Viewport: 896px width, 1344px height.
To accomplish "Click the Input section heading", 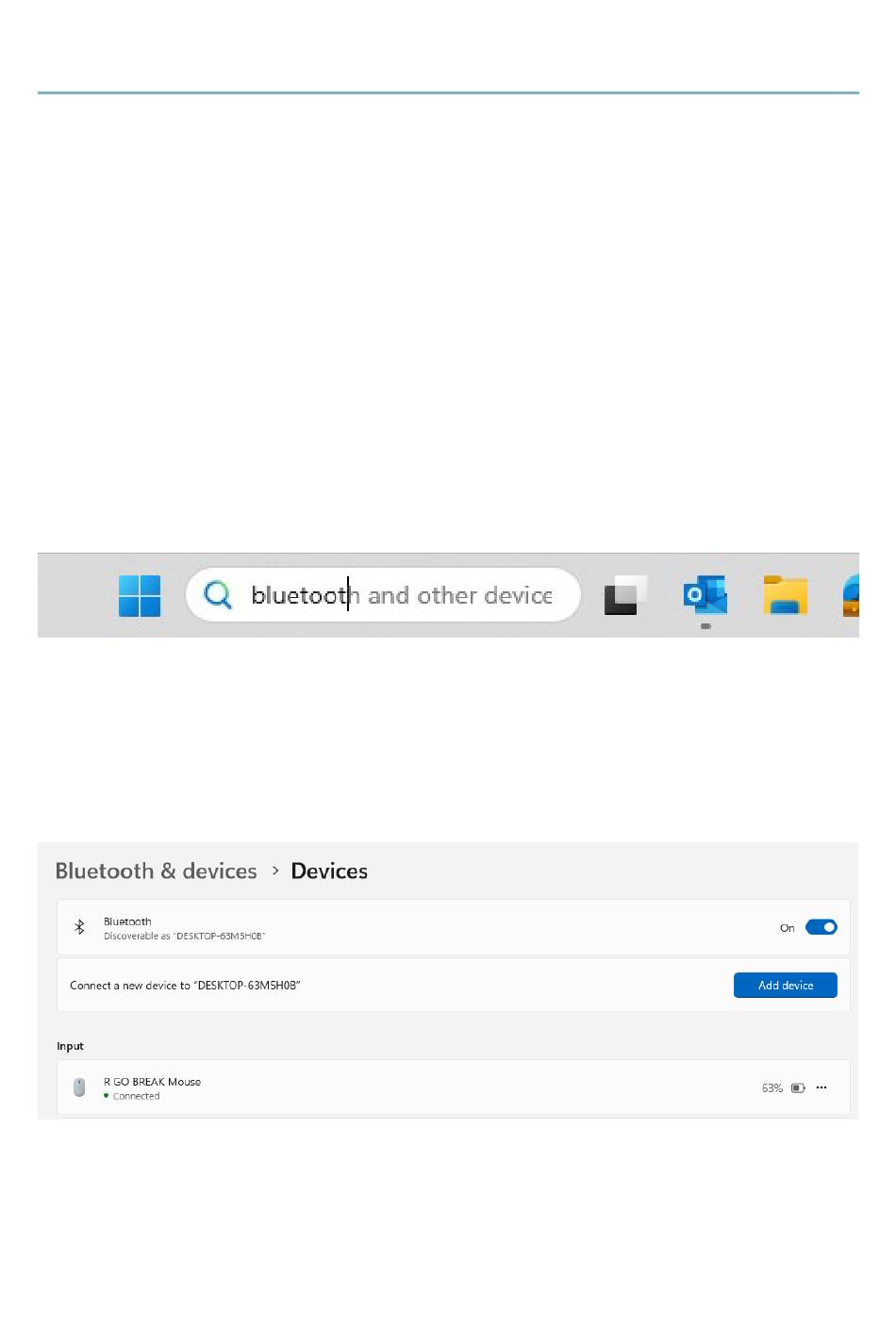I will pos(70,1046).
